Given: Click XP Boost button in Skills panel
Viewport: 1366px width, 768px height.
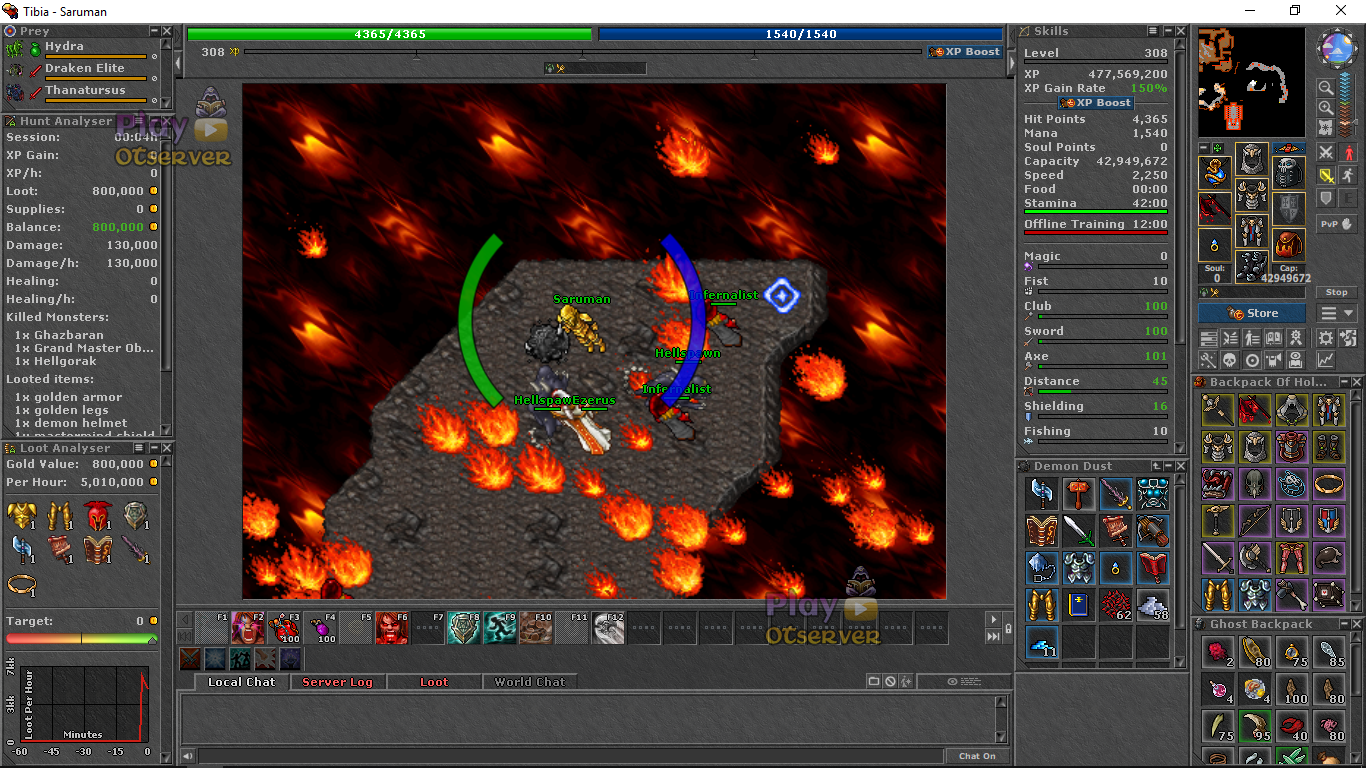Looking at the screenshot, I should [x=1096, y=102].
